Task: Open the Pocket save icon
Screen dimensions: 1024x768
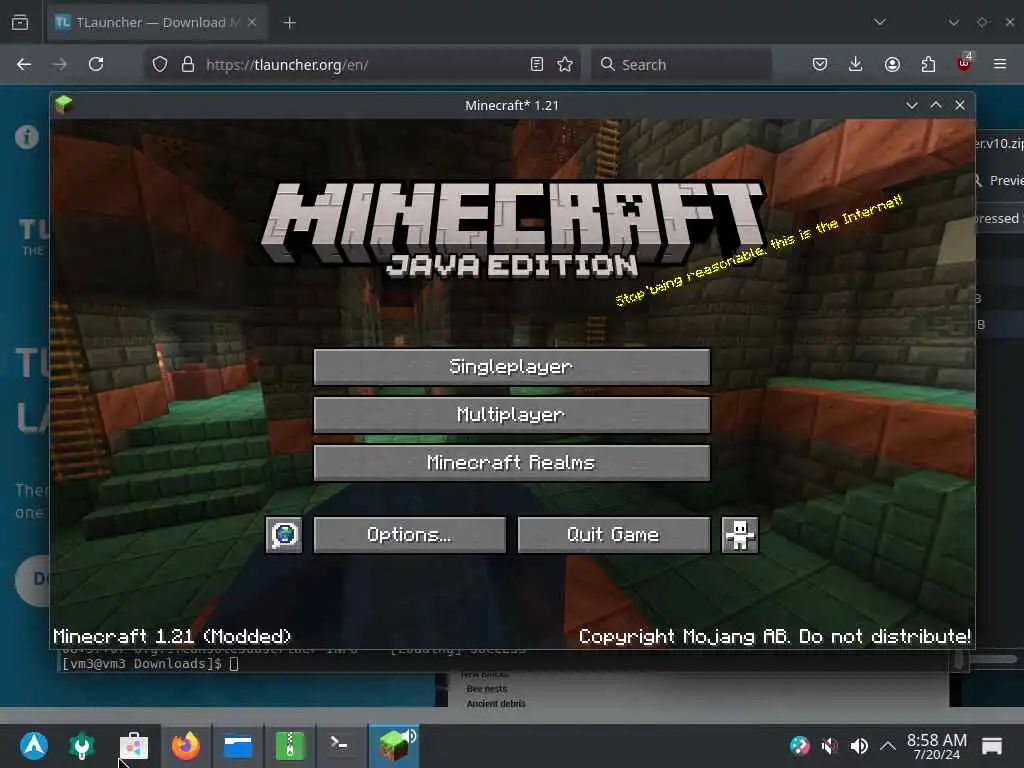Action: [x=820, y=64]
